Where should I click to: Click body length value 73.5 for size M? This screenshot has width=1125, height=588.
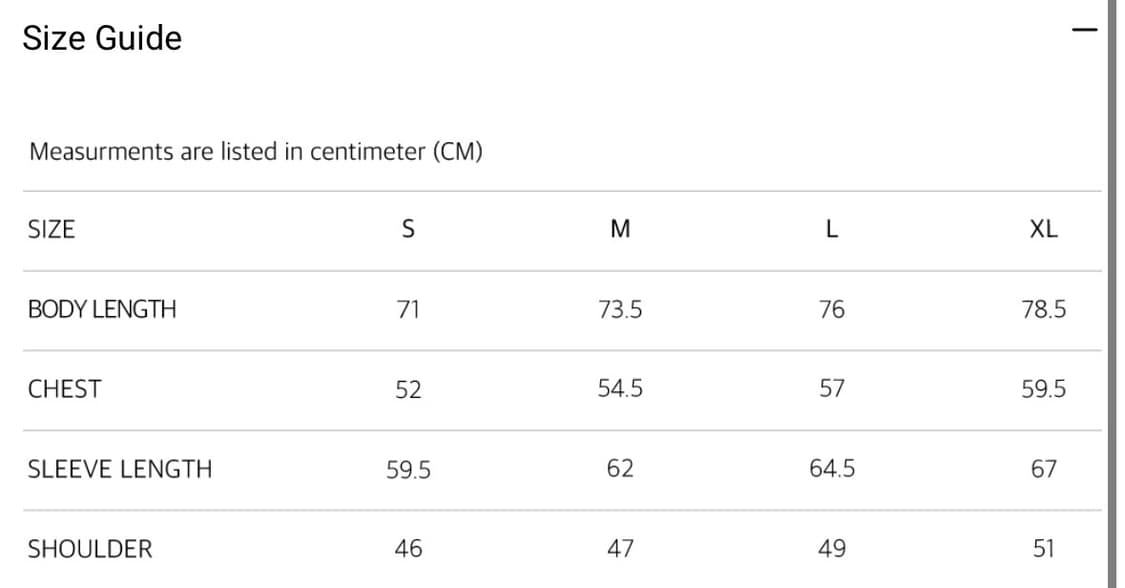620,310
